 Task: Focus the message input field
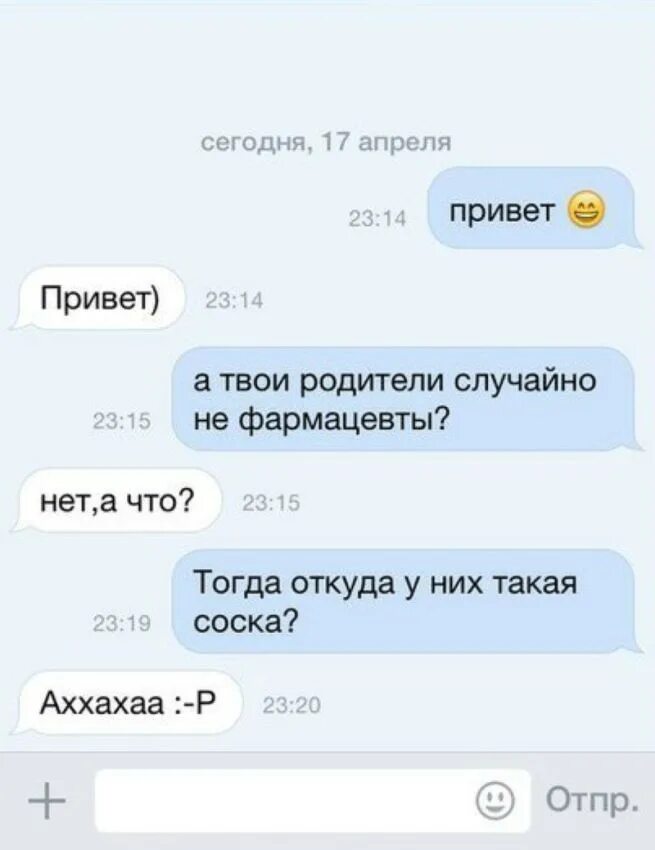(x=313, y=801)
